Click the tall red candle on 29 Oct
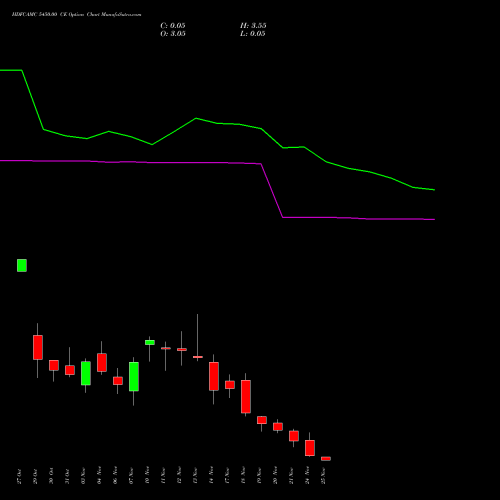500x500 pixels. click(x=38, y=347)
